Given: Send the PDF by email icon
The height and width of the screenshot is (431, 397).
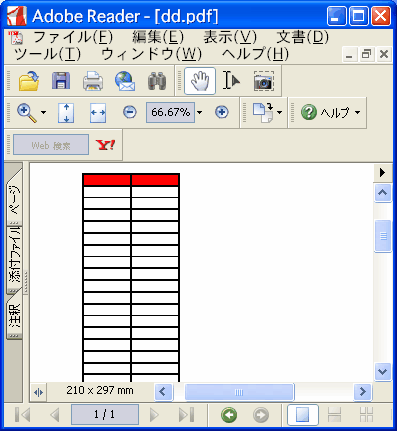Looking at the screenshot, I should tap(125, 81).
